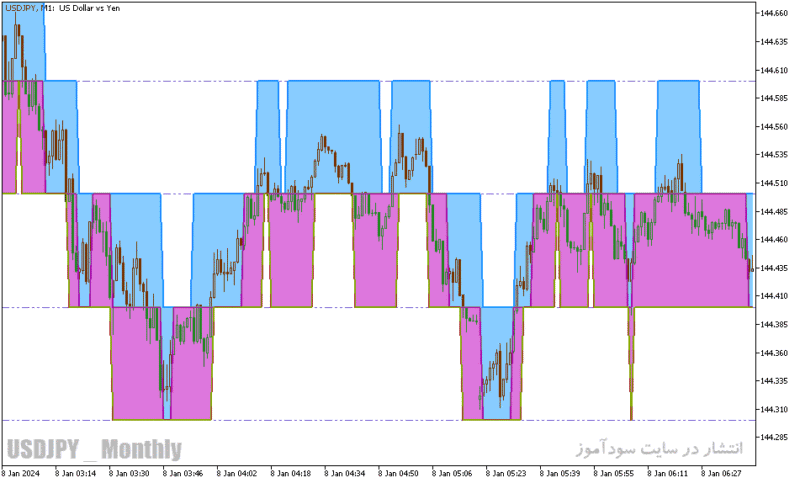800x483 pixels.
Task: Click the 8 Jan 04:50 time marker
Action: (398, 473)
